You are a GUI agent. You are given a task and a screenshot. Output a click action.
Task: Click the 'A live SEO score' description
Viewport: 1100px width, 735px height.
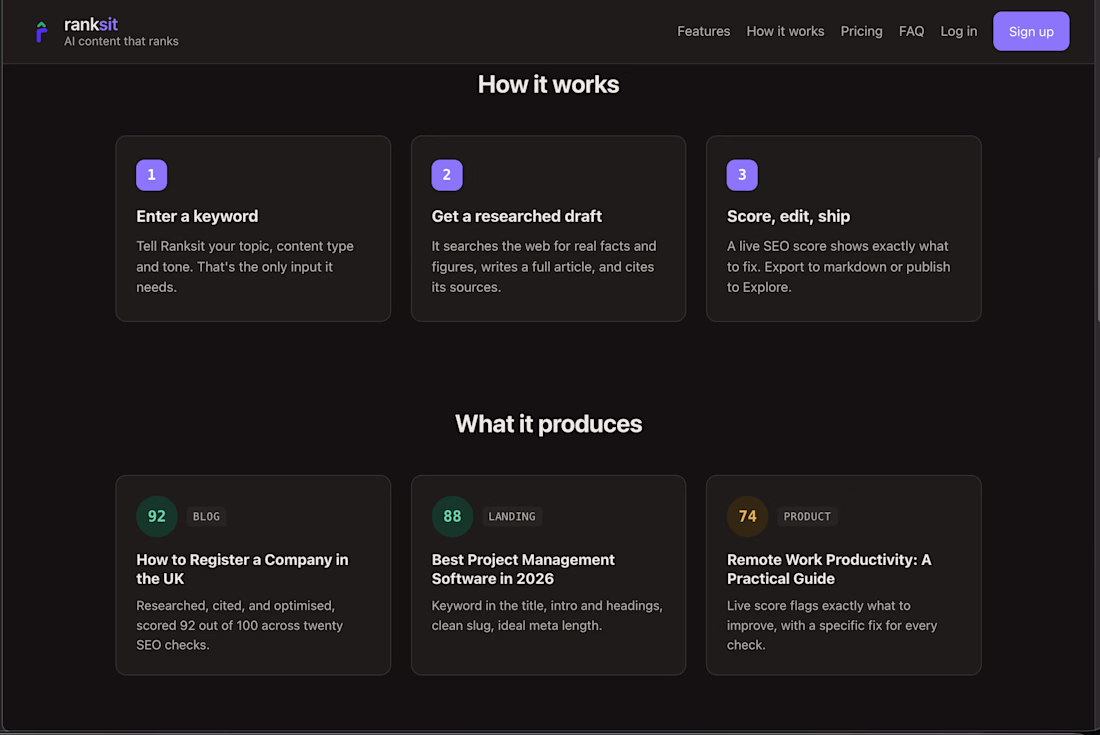pyautogui.click(x=838, y=267)
